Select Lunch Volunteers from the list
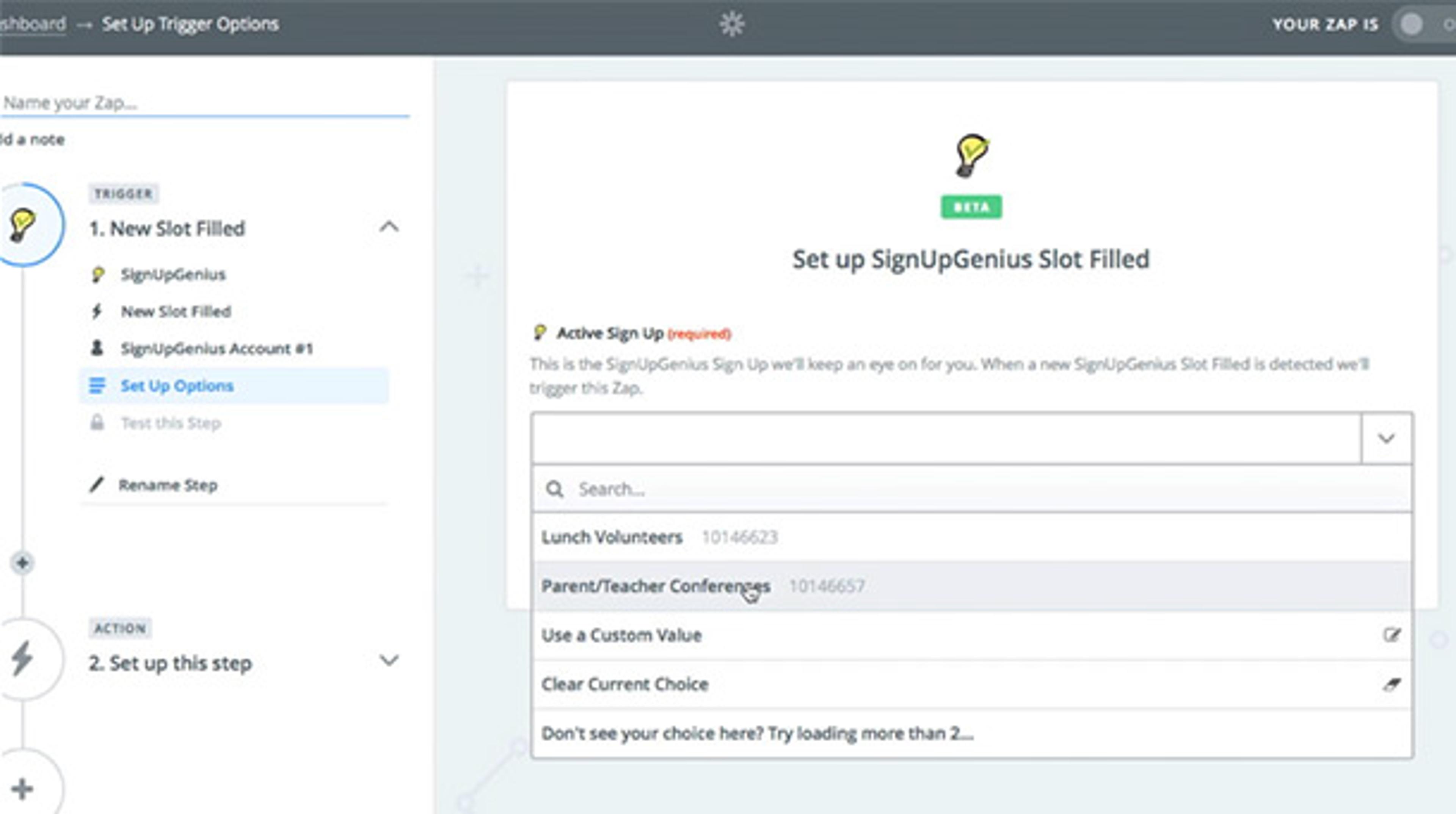This screenshot has width=1456, height=814. [x=613, y=537]
